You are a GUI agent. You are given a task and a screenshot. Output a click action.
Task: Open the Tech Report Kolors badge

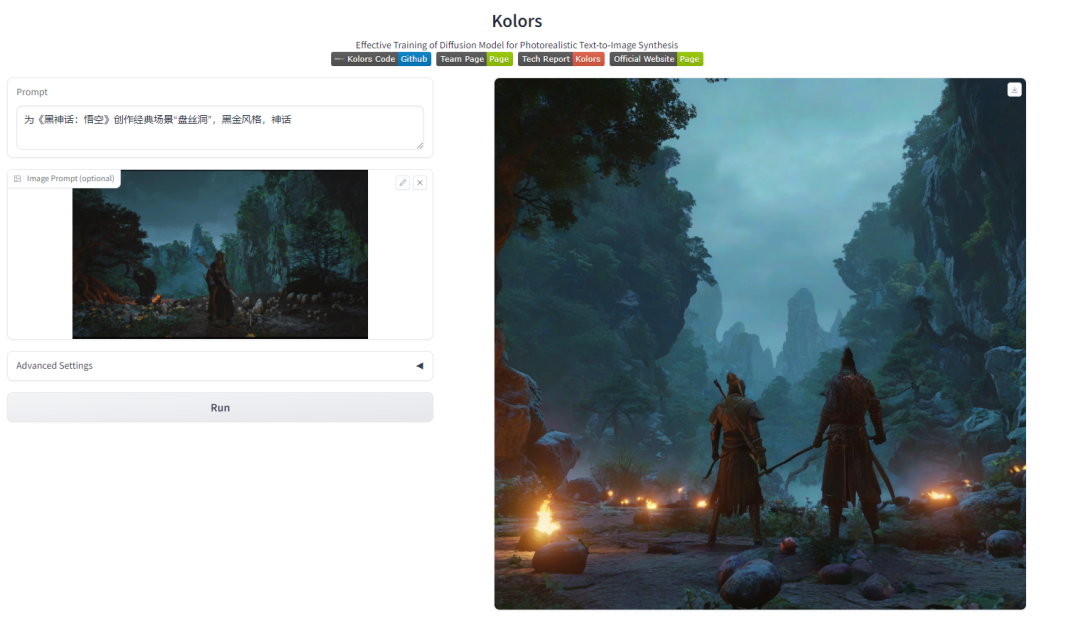(560, 59)
